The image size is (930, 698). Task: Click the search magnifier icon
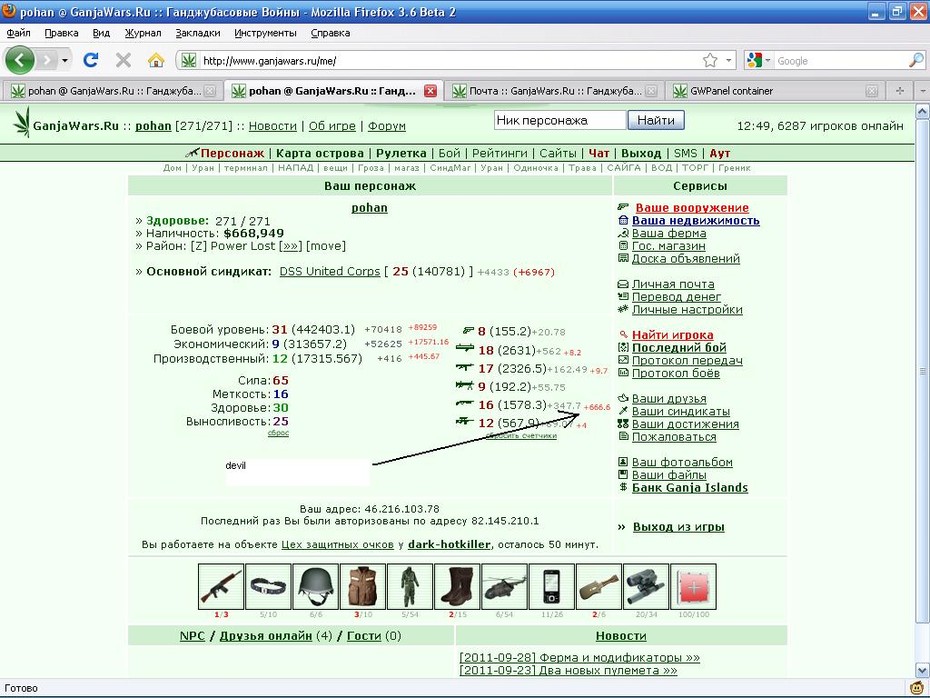(916, 60)
